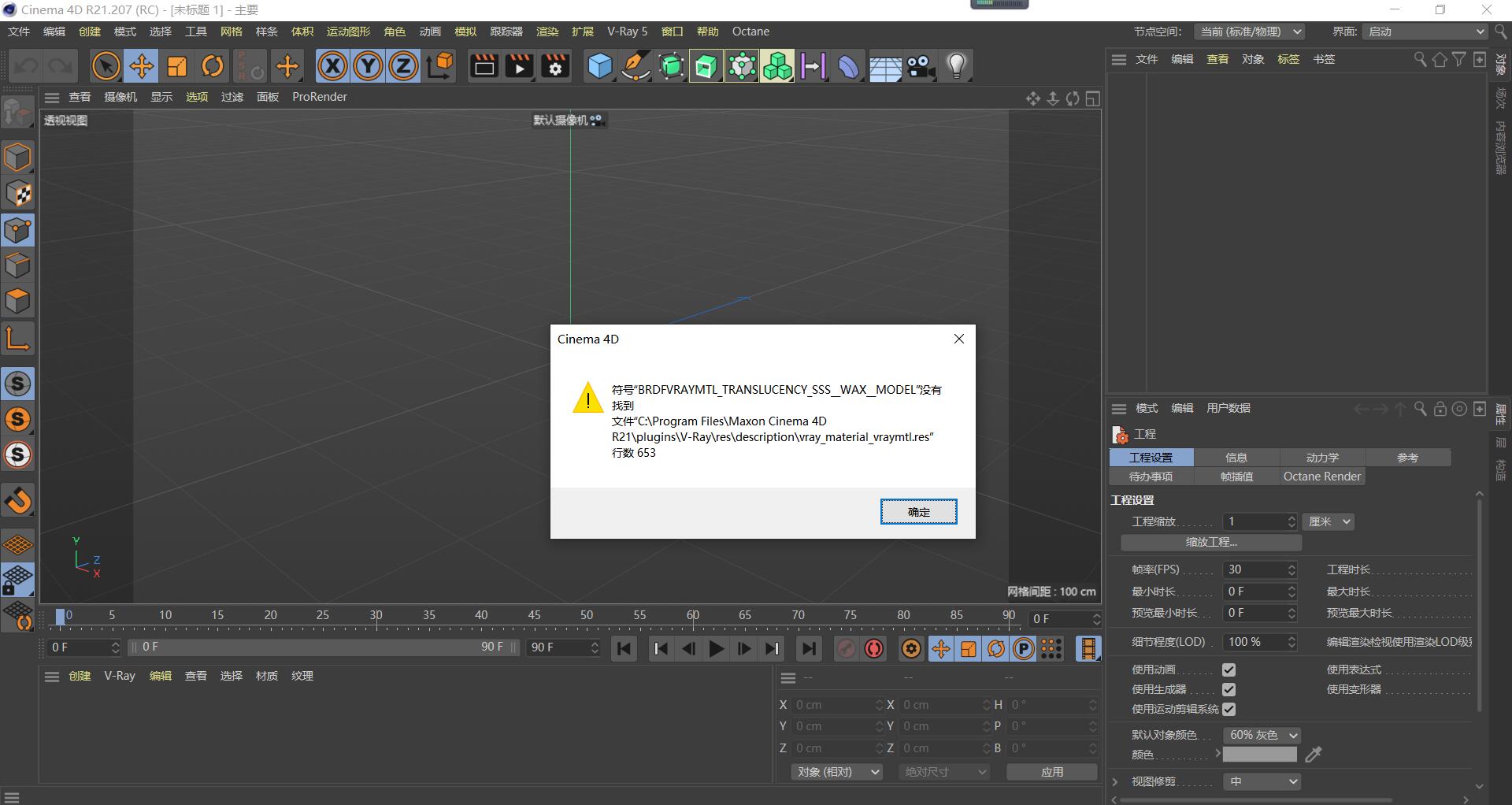The height and width of the screenshot is (805, 1512).
Task: Open the V-Ray 5 menu
Action: [627, 32]
